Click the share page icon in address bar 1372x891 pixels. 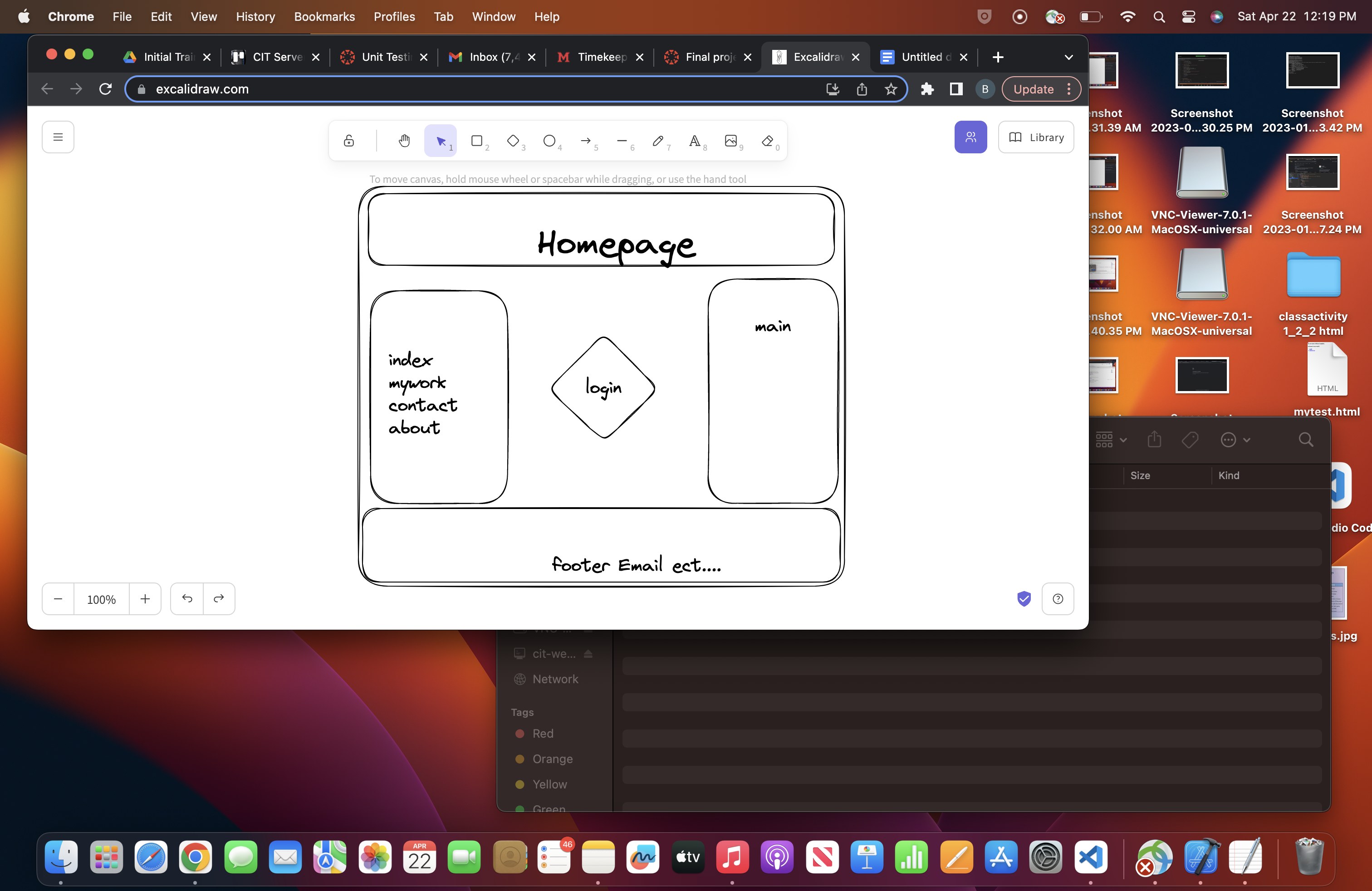click(x=862, y=89)
